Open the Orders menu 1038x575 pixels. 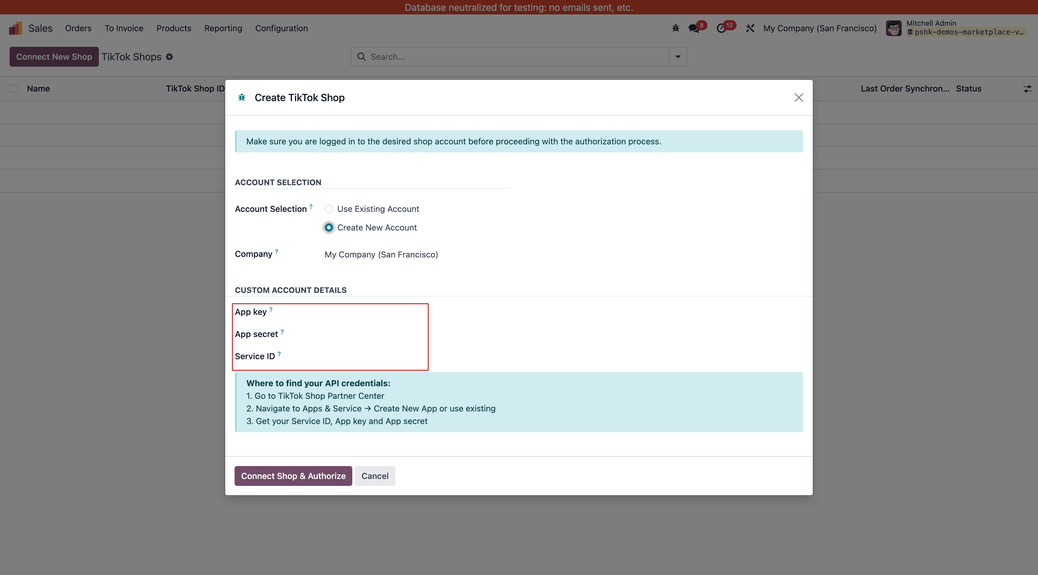click(x=78, y=28)
